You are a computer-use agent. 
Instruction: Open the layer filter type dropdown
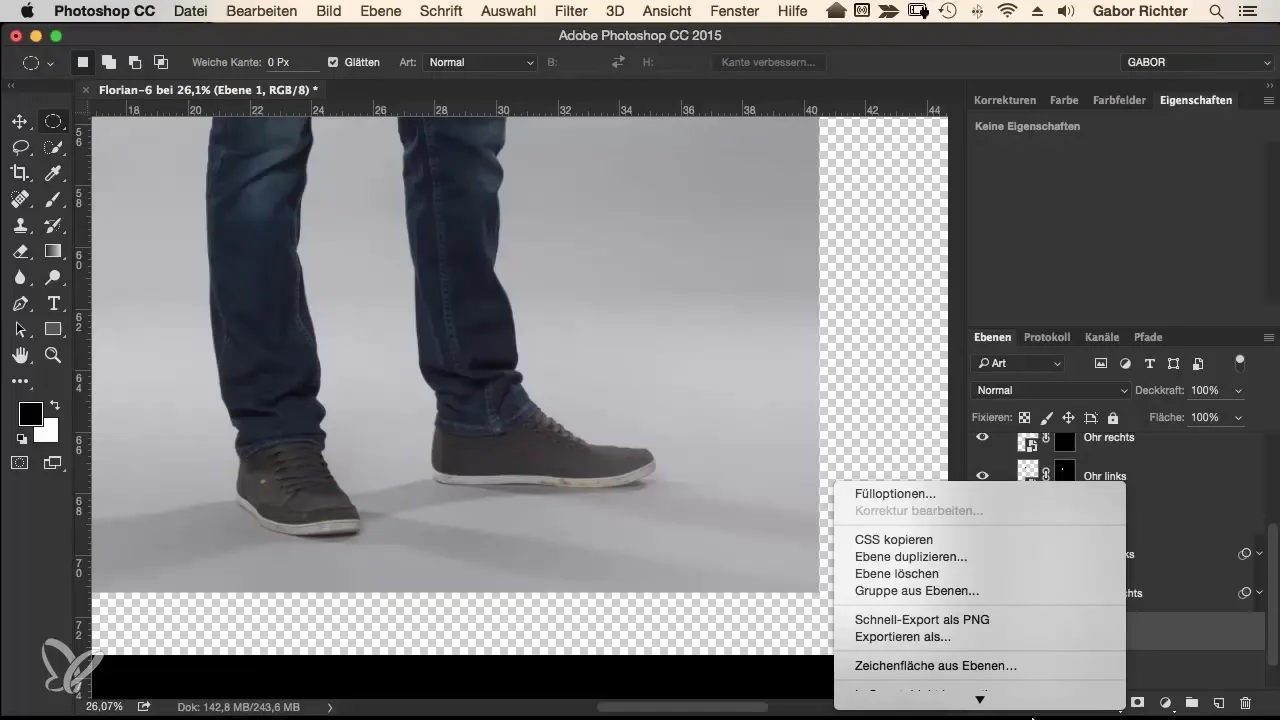click(x=1019, y=364)
